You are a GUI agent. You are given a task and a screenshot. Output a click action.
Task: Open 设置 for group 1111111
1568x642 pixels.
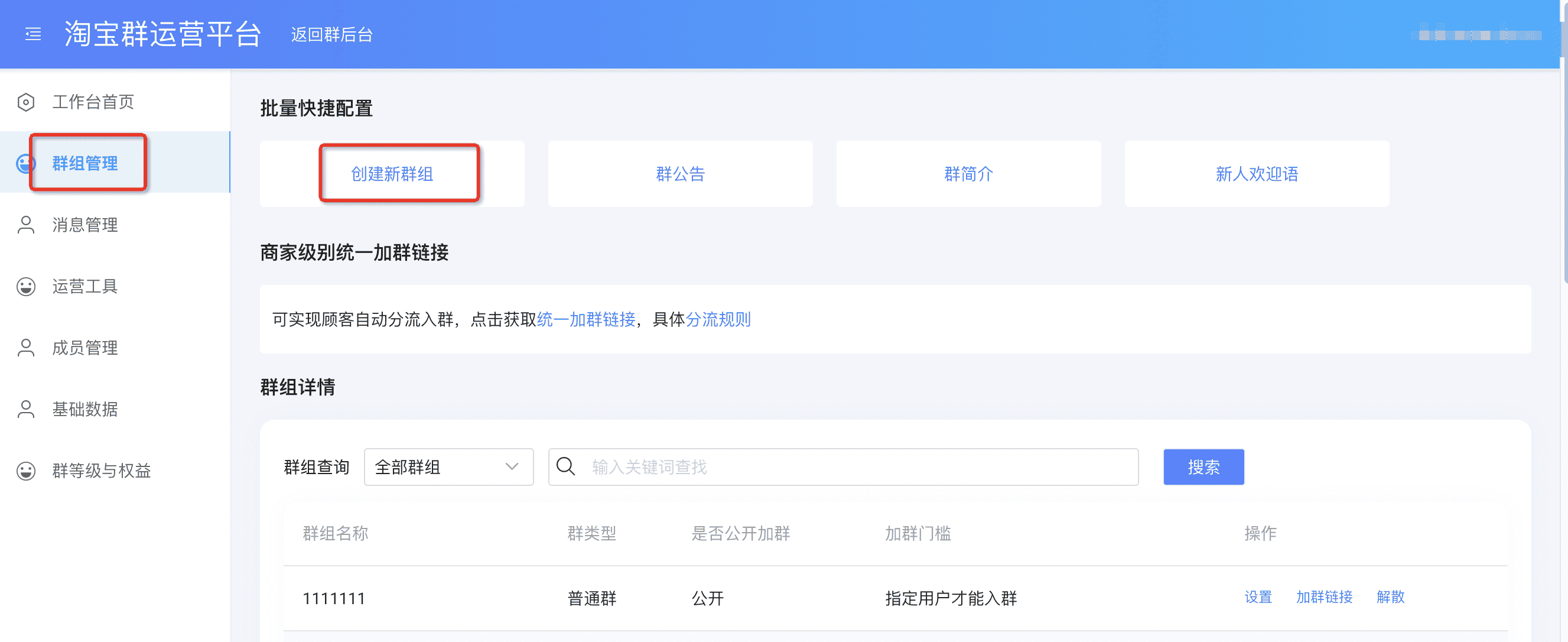pyautogui.click(x=1258, y=598)
